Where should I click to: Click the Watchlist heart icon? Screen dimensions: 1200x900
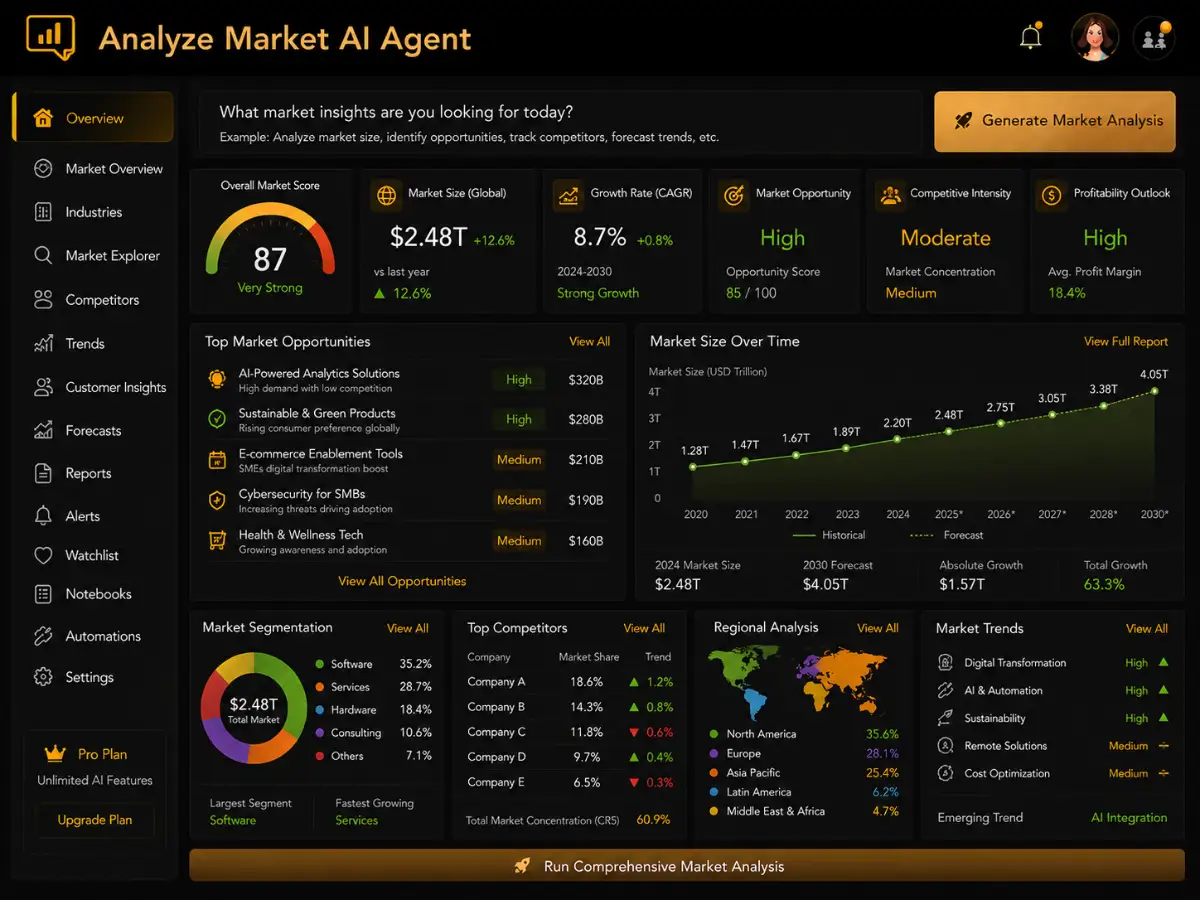point(43,555)
